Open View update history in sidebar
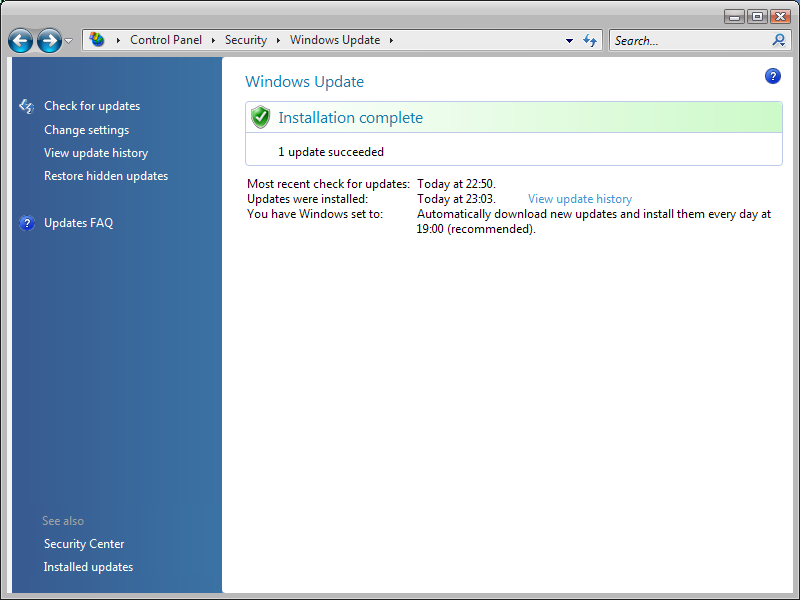The height and width of the screenshot is (600, 800). (96, 153)
